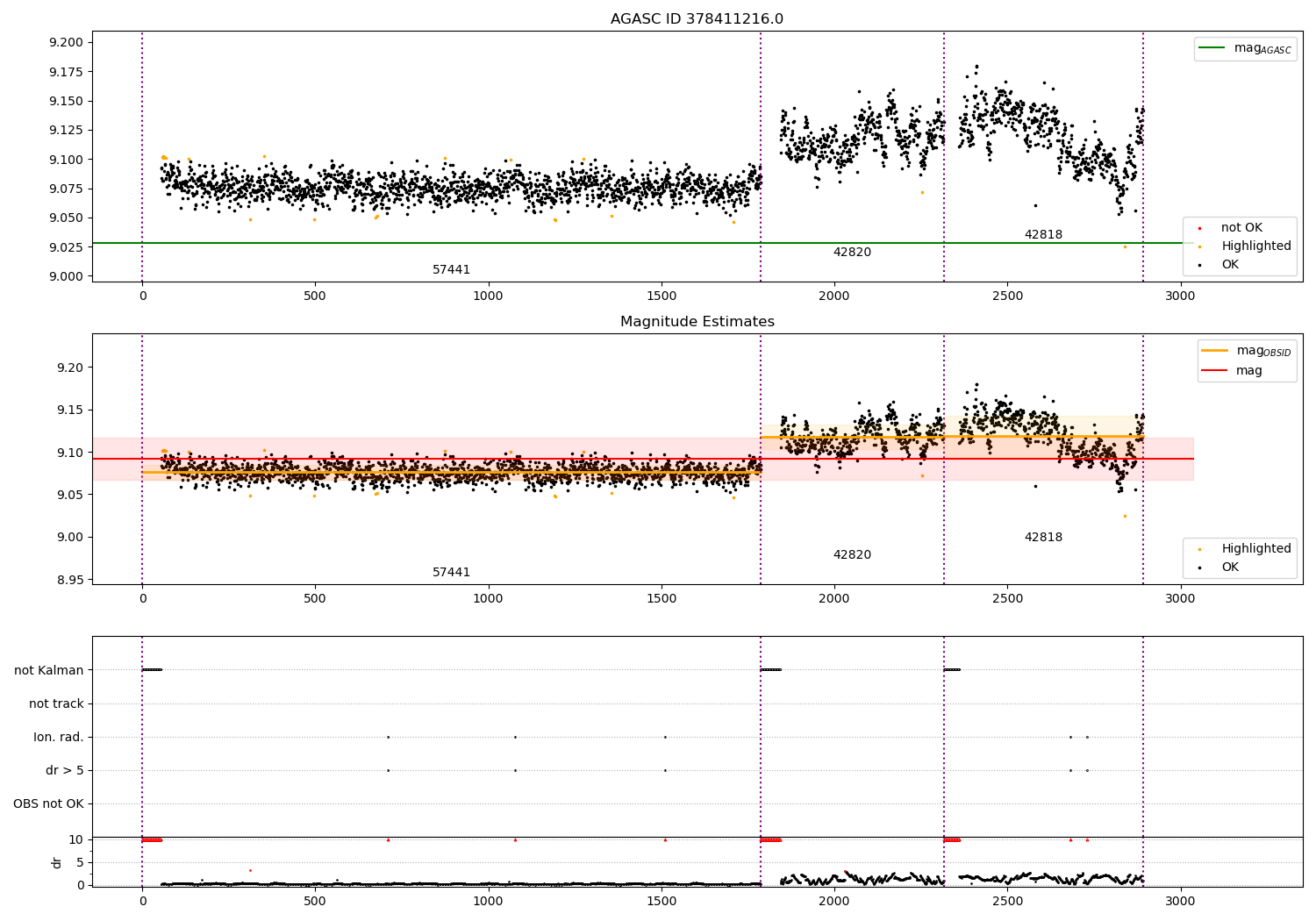Click the title "AGASC ID 378411216.0"

point(697,19)
